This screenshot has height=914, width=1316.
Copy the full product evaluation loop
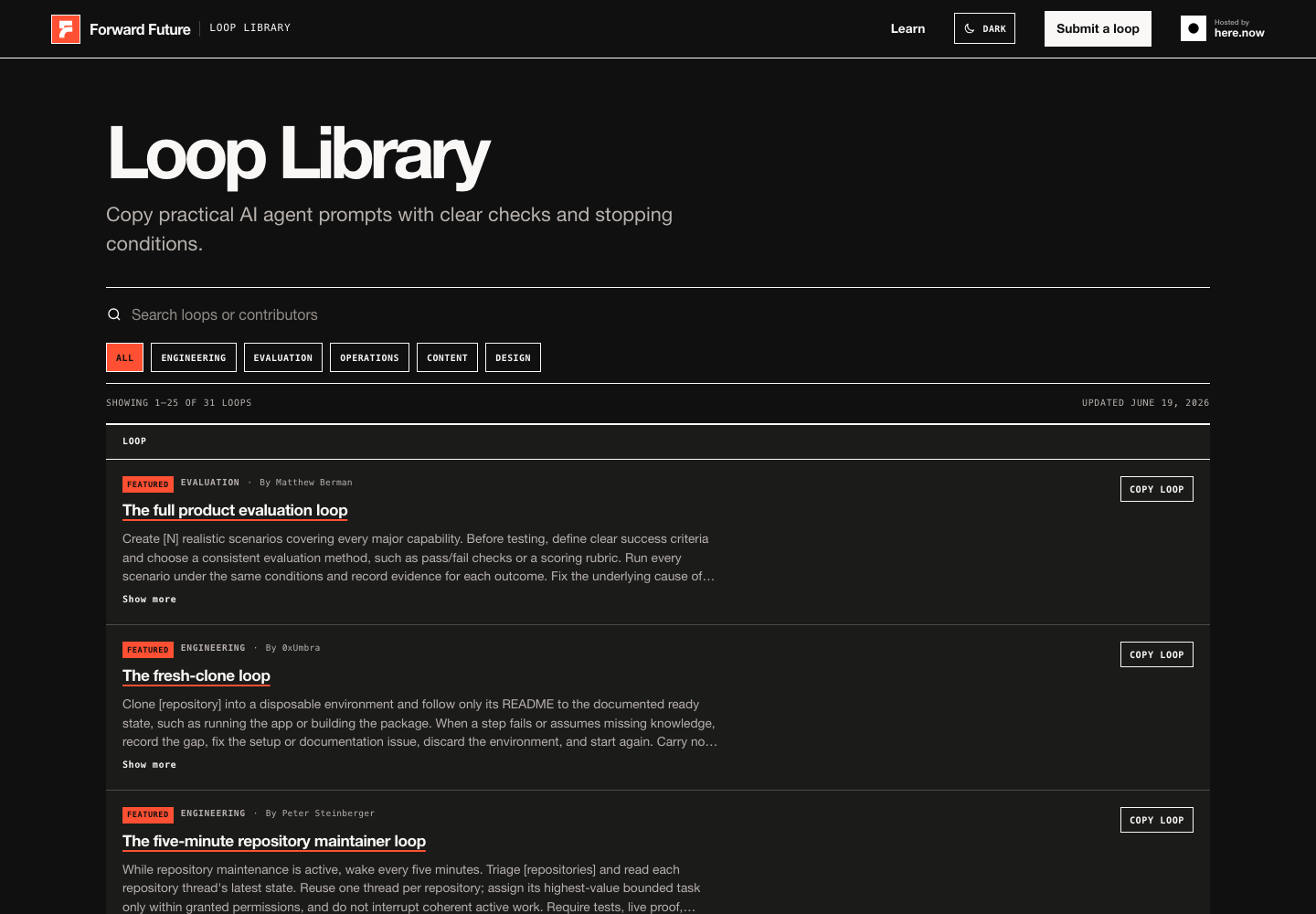click(x=1157, y=489)
